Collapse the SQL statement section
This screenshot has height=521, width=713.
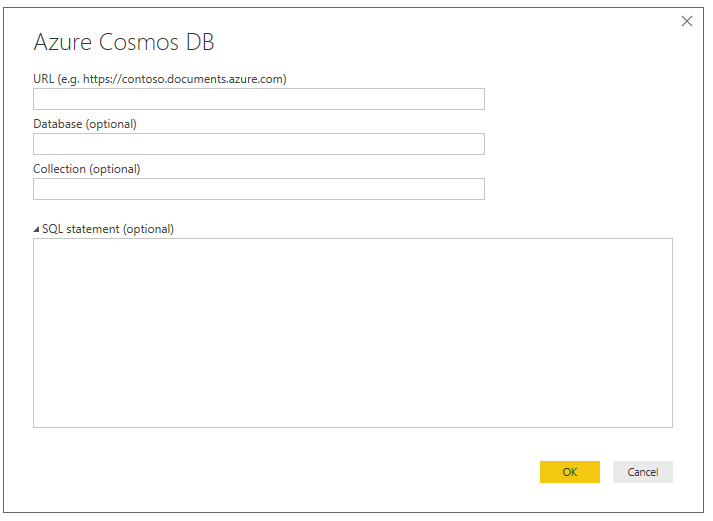click(36, 230)
